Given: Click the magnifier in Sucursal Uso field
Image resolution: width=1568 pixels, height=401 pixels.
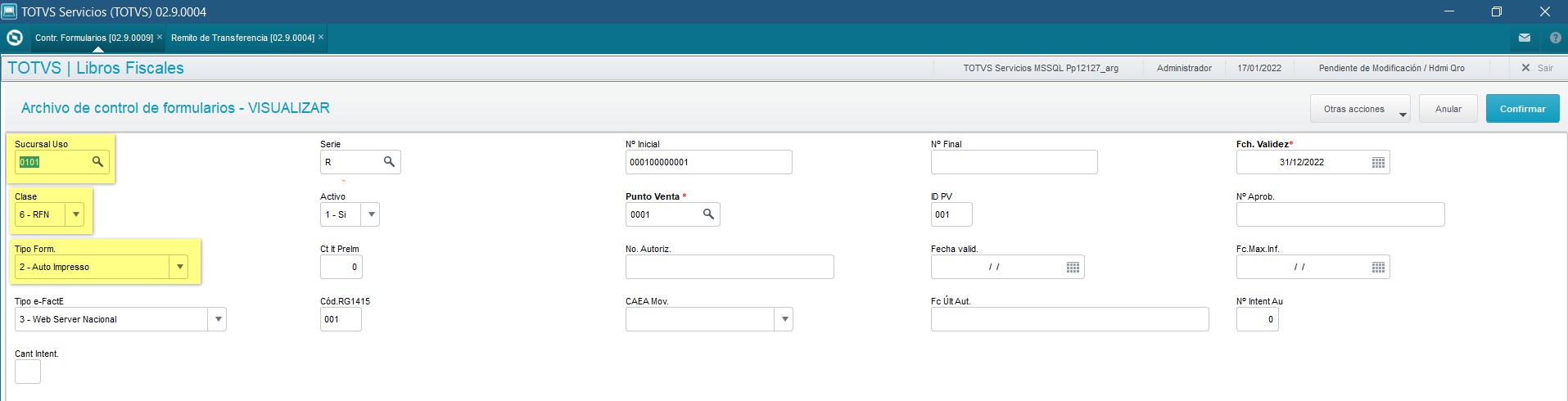Looking at the screenshot, I should pyautogui.click(x=97, y=162).
